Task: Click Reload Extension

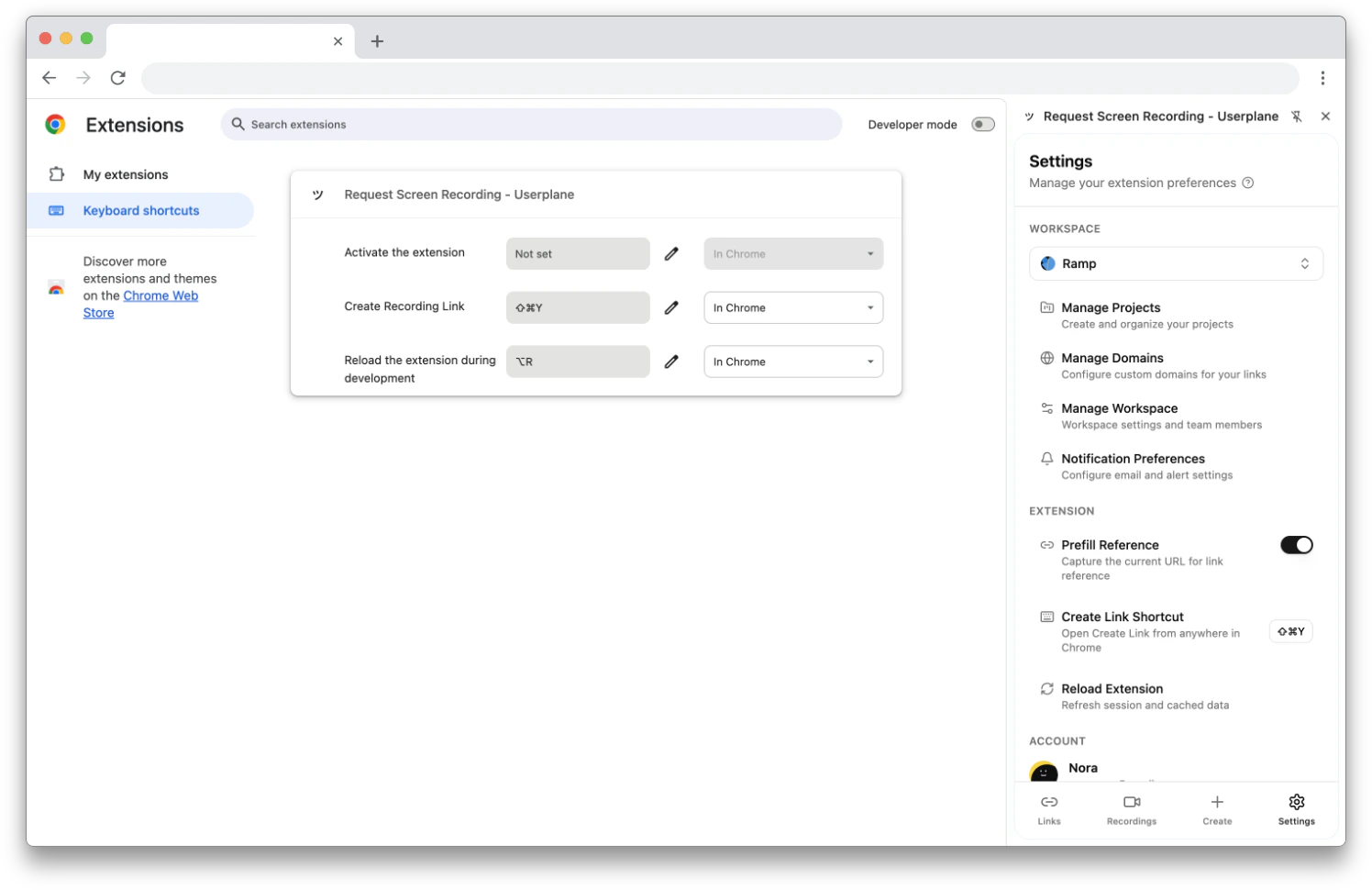Action: (1176, 696)
